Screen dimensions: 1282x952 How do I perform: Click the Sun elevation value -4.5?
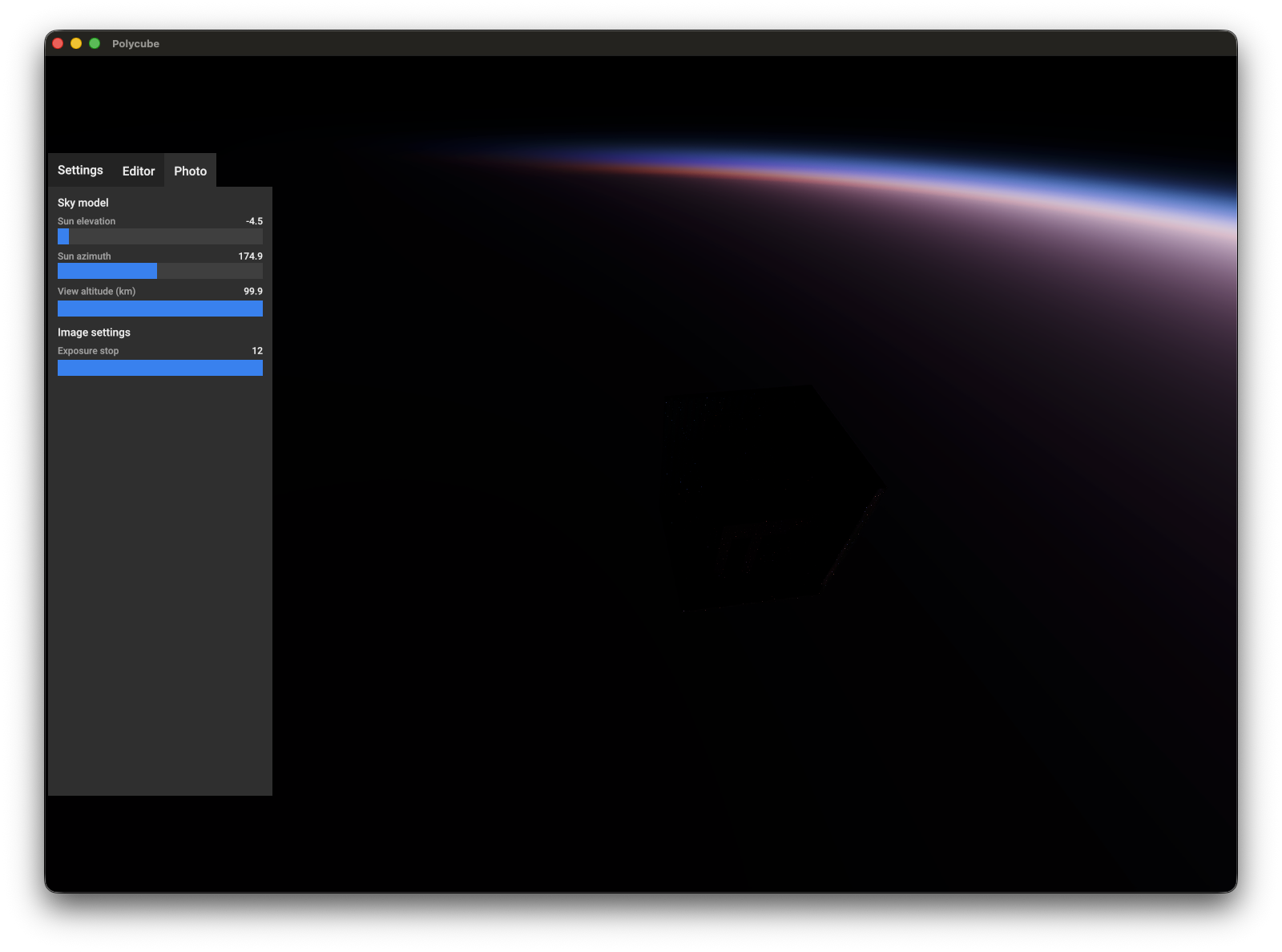254,221
